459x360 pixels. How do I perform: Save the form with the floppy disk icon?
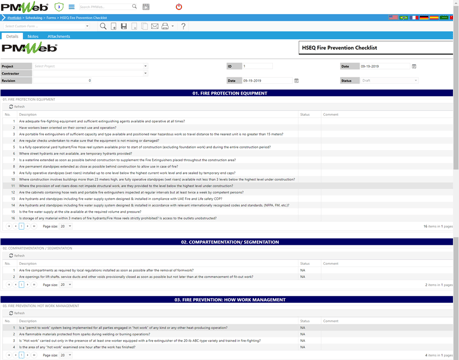124,26
